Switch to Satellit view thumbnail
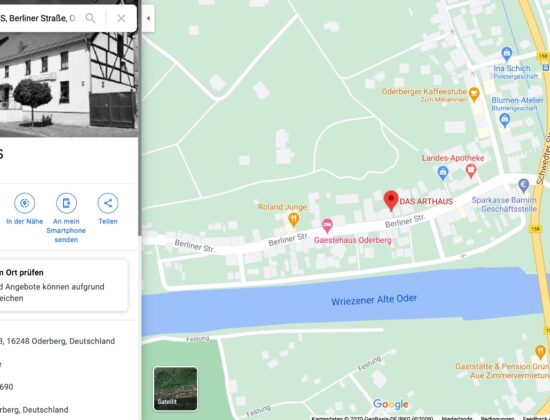The width and height of the screenshot is (550, 420). [x=175, y=388]
